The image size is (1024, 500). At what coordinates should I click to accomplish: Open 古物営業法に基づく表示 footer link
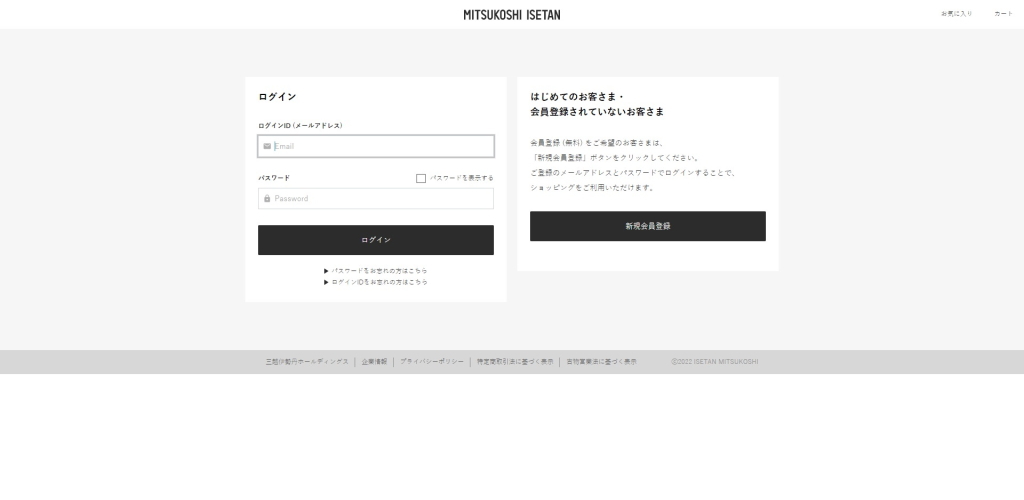click(x=601, y=361)
